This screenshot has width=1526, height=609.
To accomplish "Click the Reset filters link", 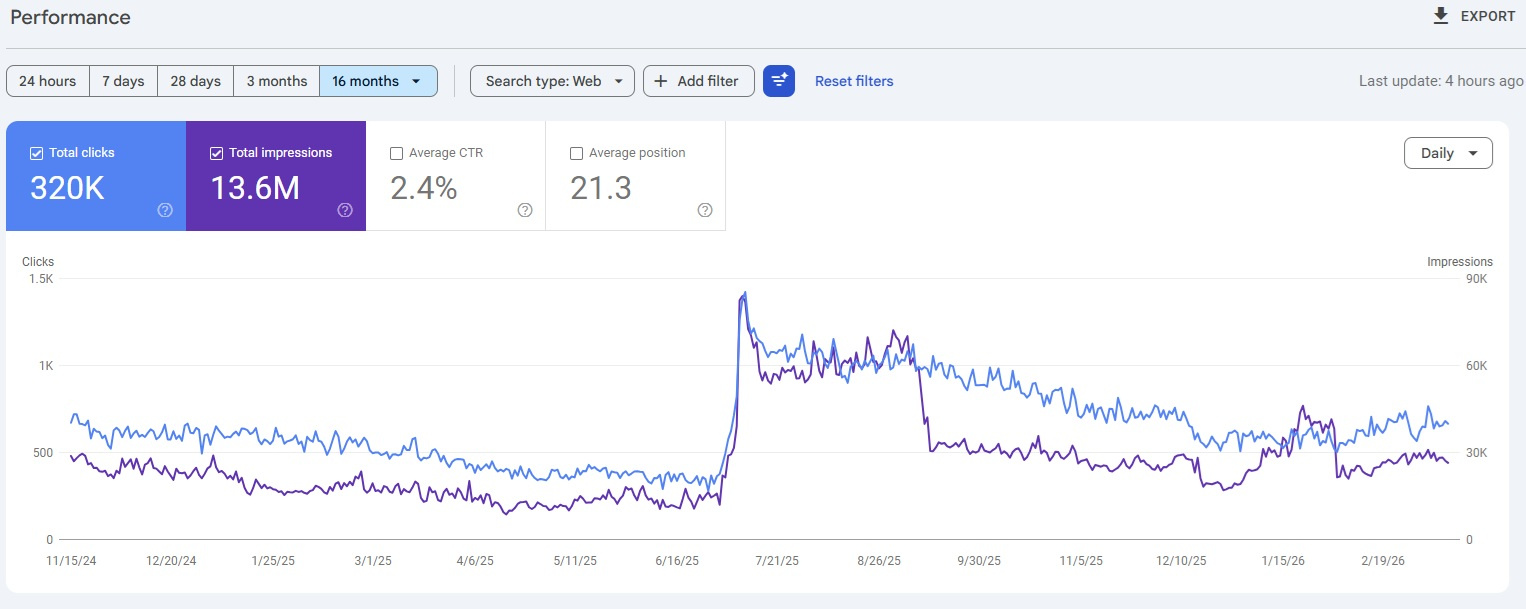I will (x=854, y=81).
